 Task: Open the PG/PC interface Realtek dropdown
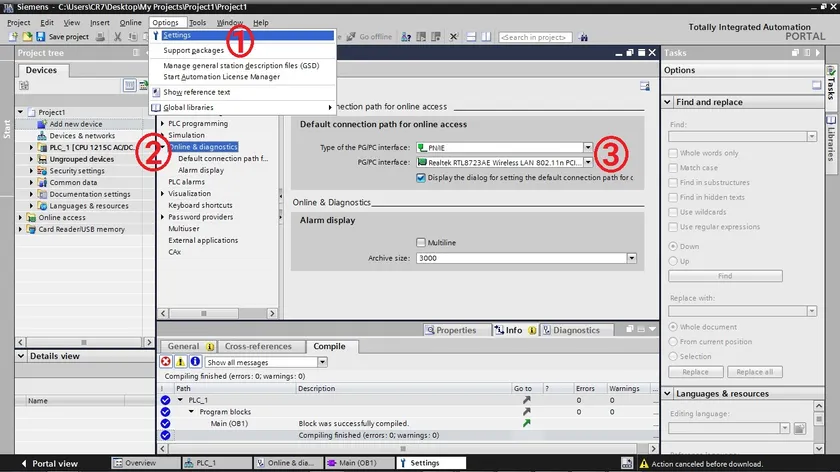point(588,162)
